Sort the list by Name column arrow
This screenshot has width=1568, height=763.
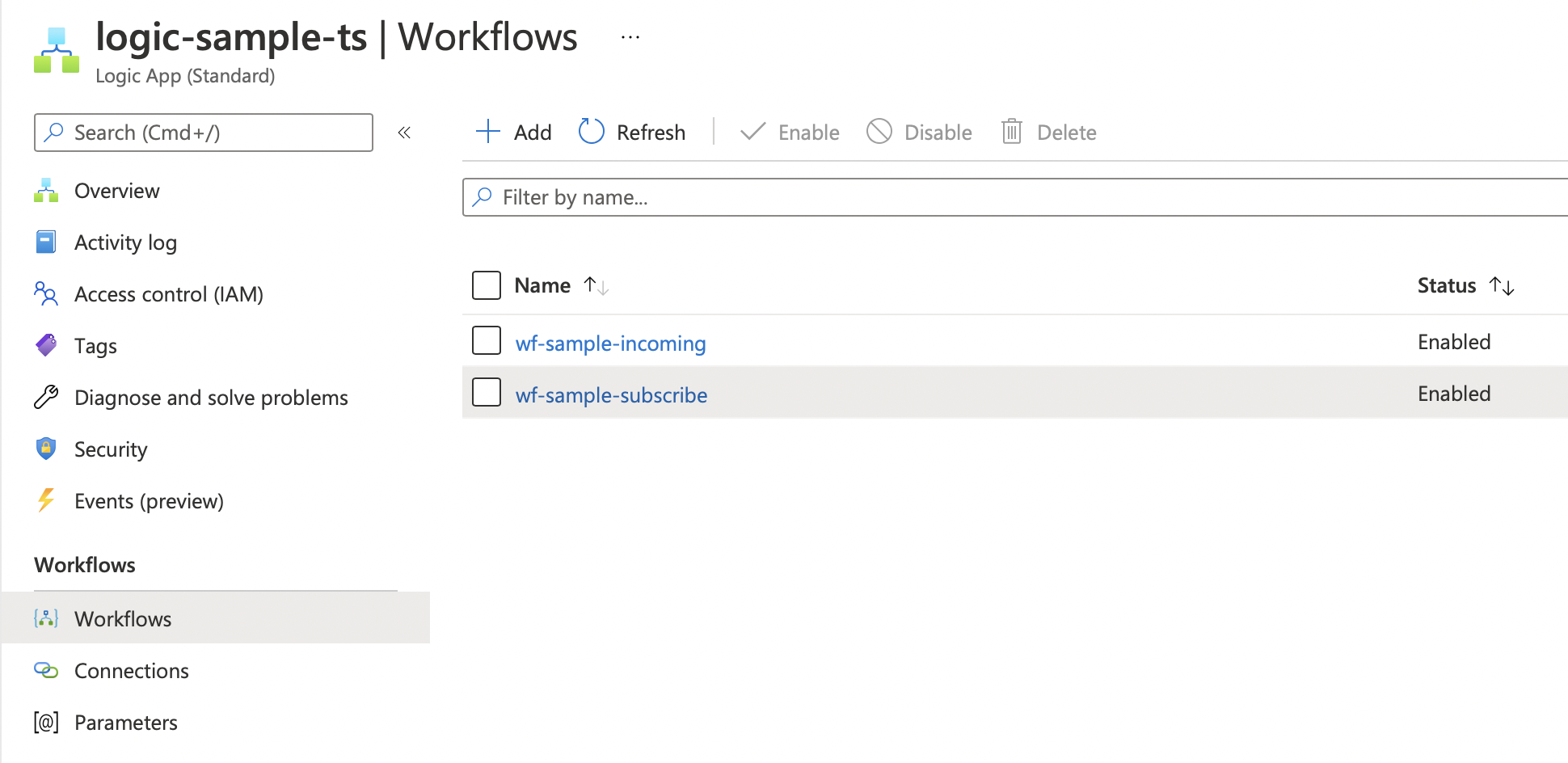596,285
